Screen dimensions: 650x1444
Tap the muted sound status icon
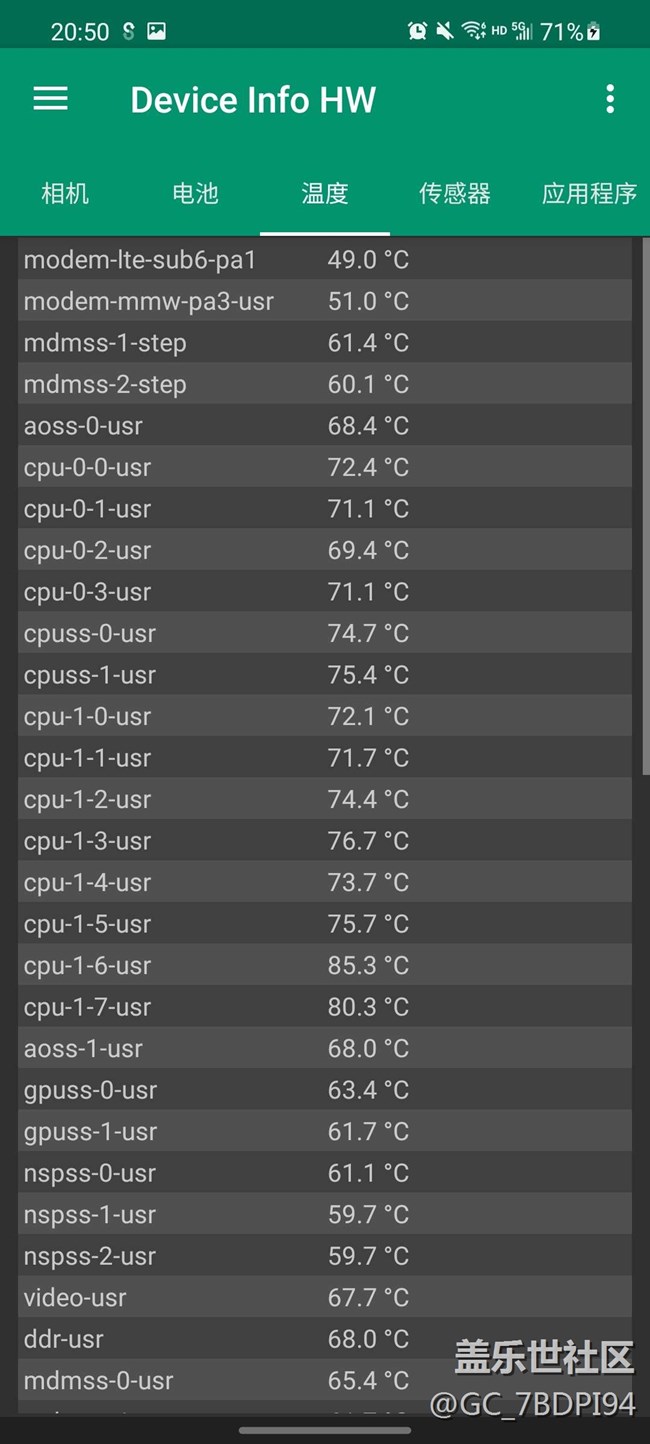click(x=445, y=32)
